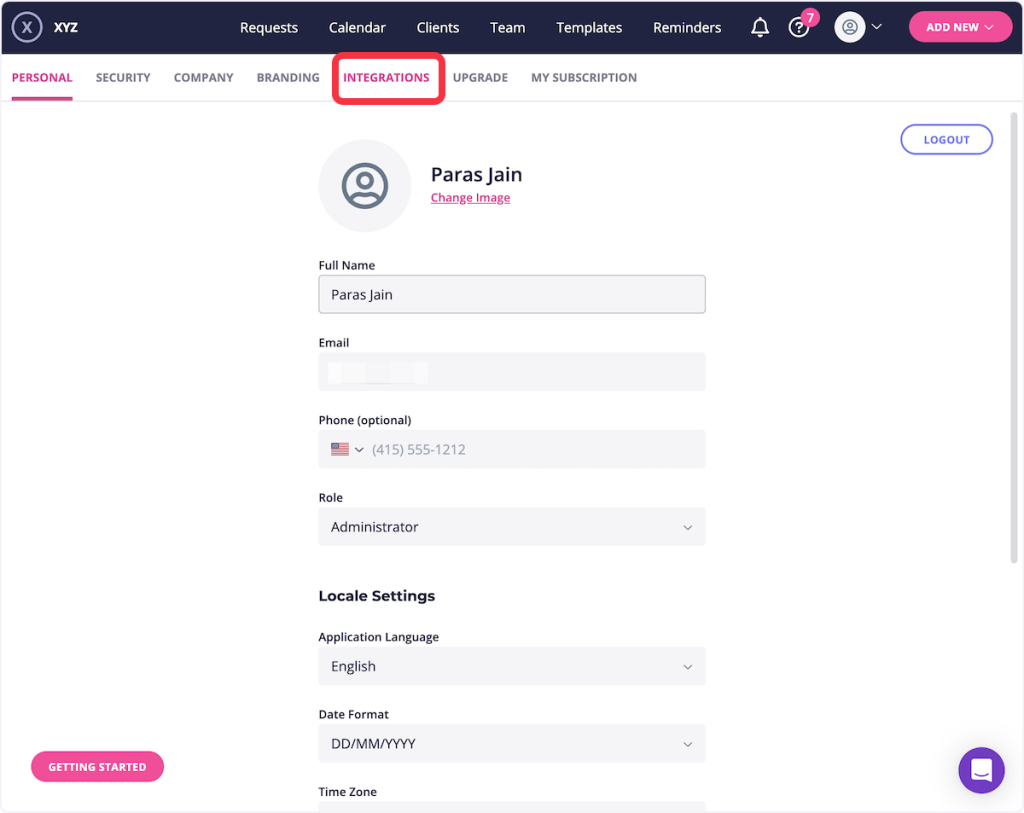Switch to the Integrations tab
Image resolution: width=1024 pixels, height=813 pixels.
[386, 78]
